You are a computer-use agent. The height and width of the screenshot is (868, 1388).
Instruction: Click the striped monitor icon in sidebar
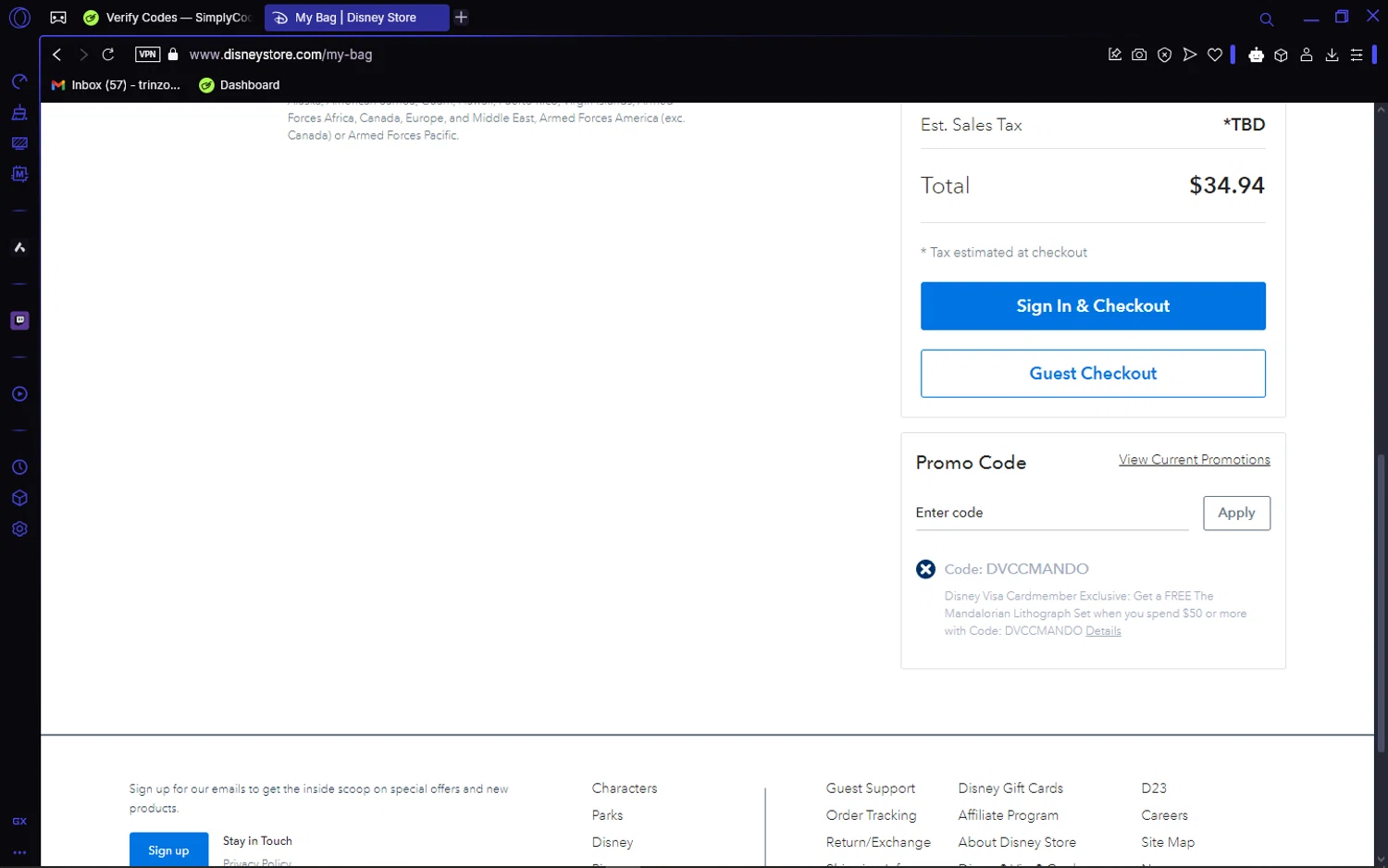coord(19,143)
